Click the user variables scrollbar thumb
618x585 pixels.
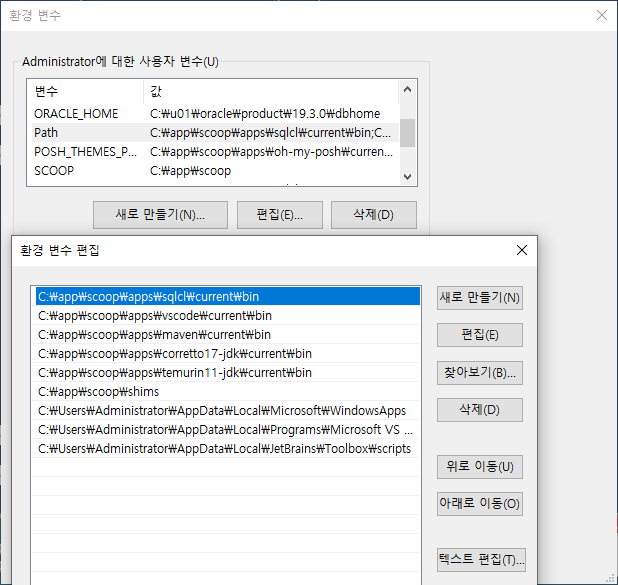[x=408, y=133]
